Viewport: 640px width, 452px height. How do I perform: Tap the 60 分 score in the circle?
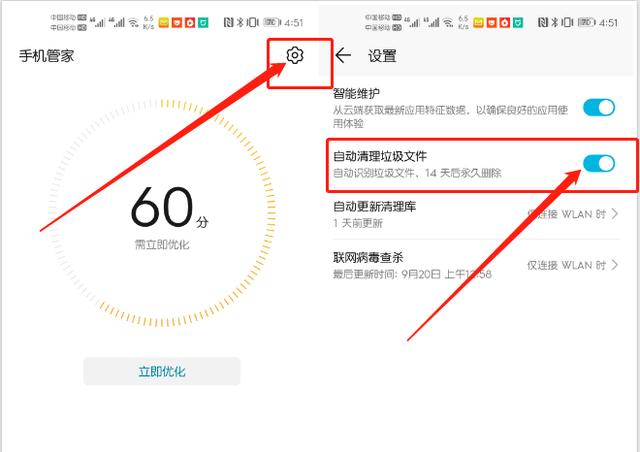pos(169,207)
